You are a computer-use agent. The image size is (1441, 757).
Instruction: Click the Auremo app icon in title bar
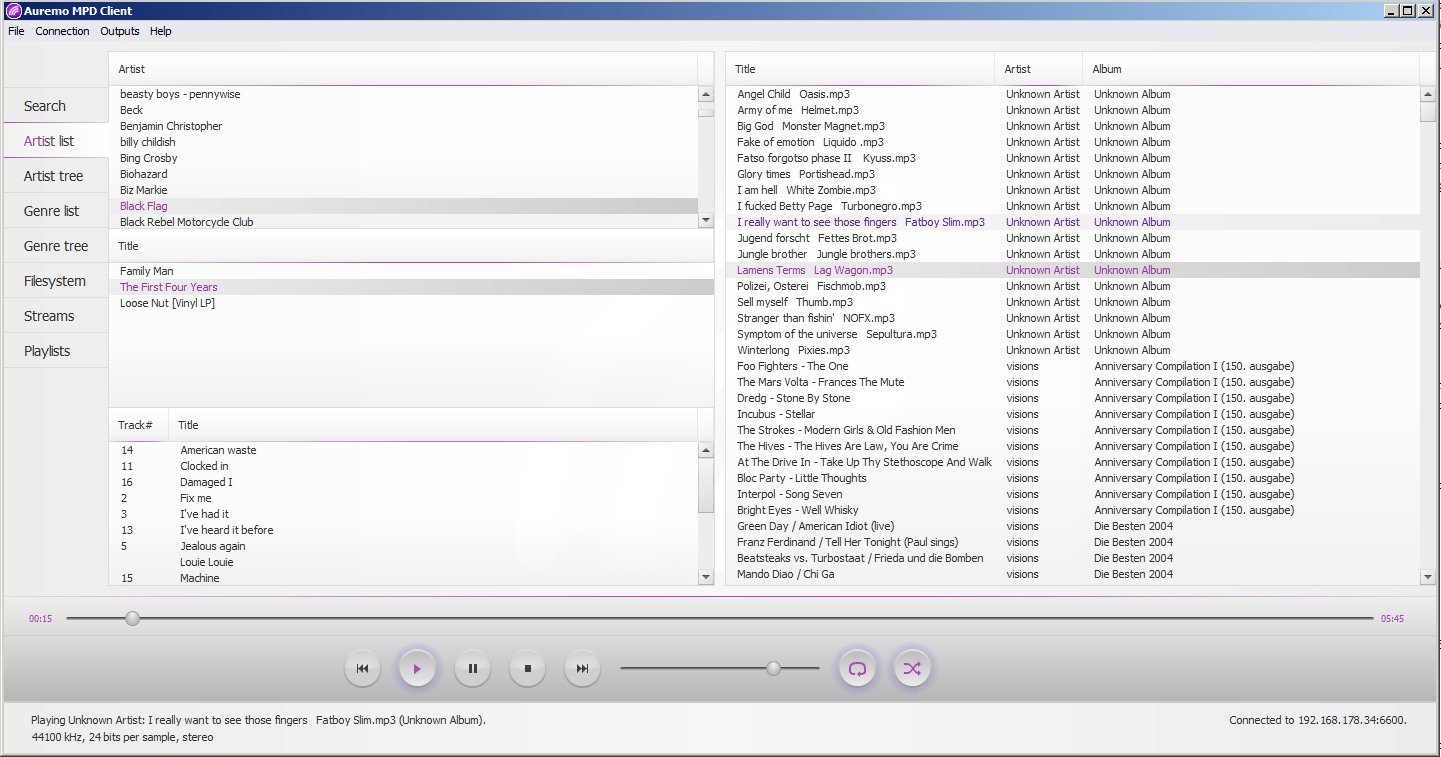(13, 10)
